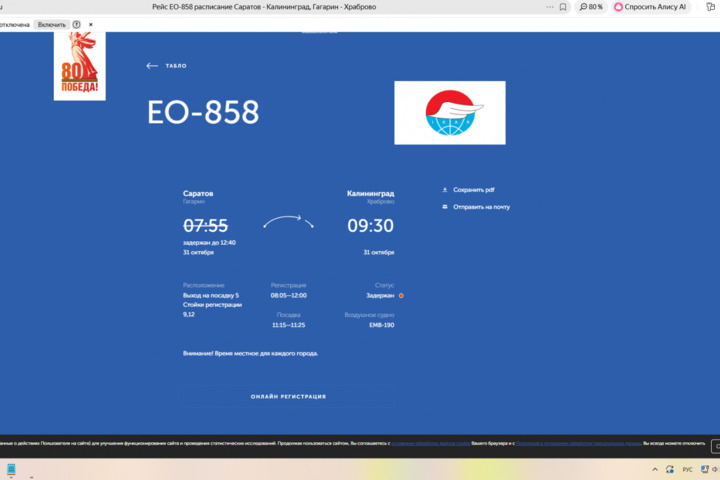Click the Сохранить pdf download icon
The height and width of the screenshot is (480, 720).
444,189
